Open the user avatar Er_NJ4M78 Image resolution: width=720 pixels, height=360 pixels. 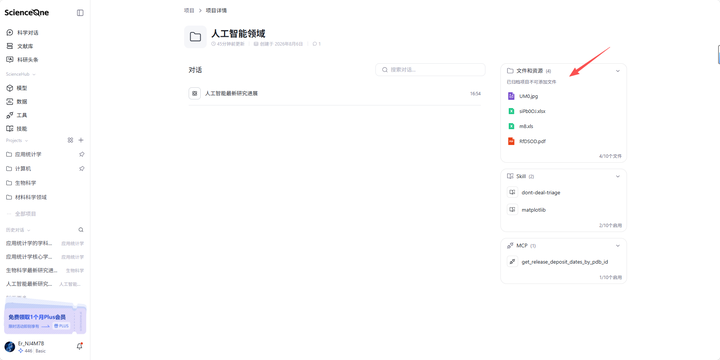coord(10,347)
